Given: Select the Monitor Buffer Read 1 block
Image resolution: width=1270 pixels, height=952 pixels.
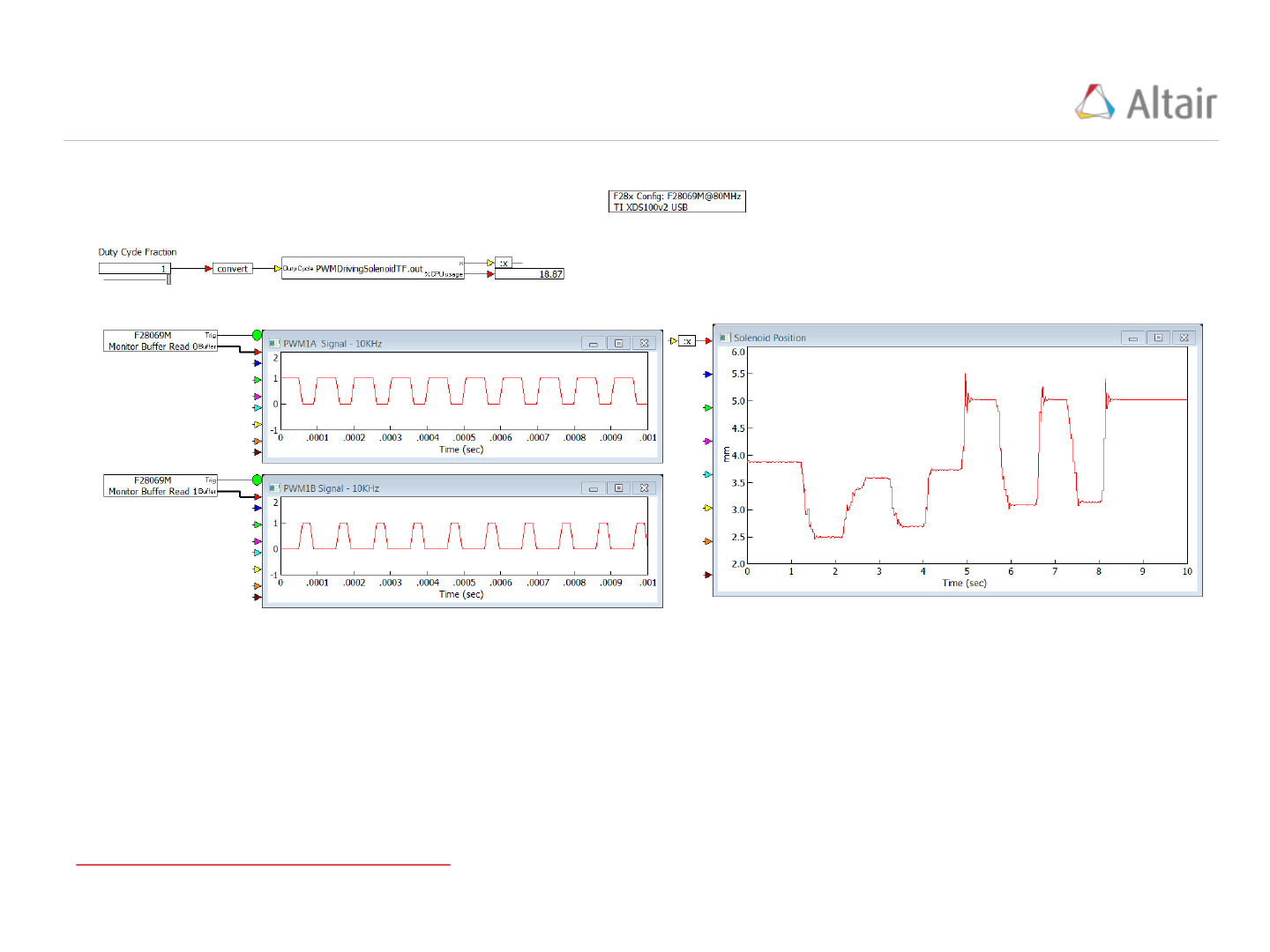Looking at the screenshot, I should 161,486.
